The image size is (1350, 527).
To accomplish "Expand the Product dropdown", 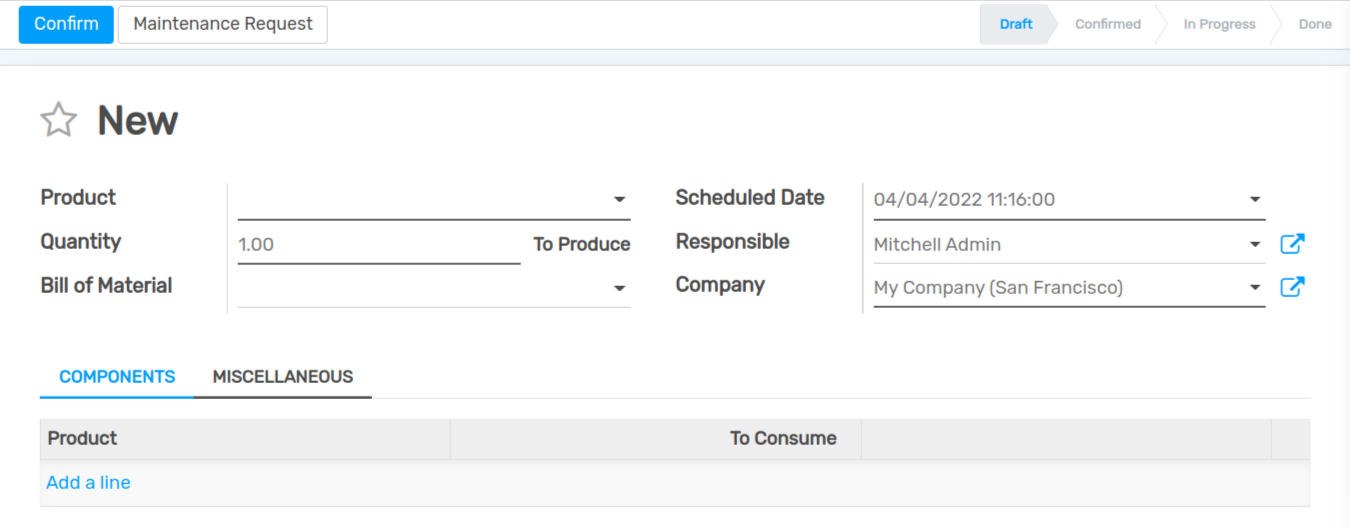I will [619, 200].
